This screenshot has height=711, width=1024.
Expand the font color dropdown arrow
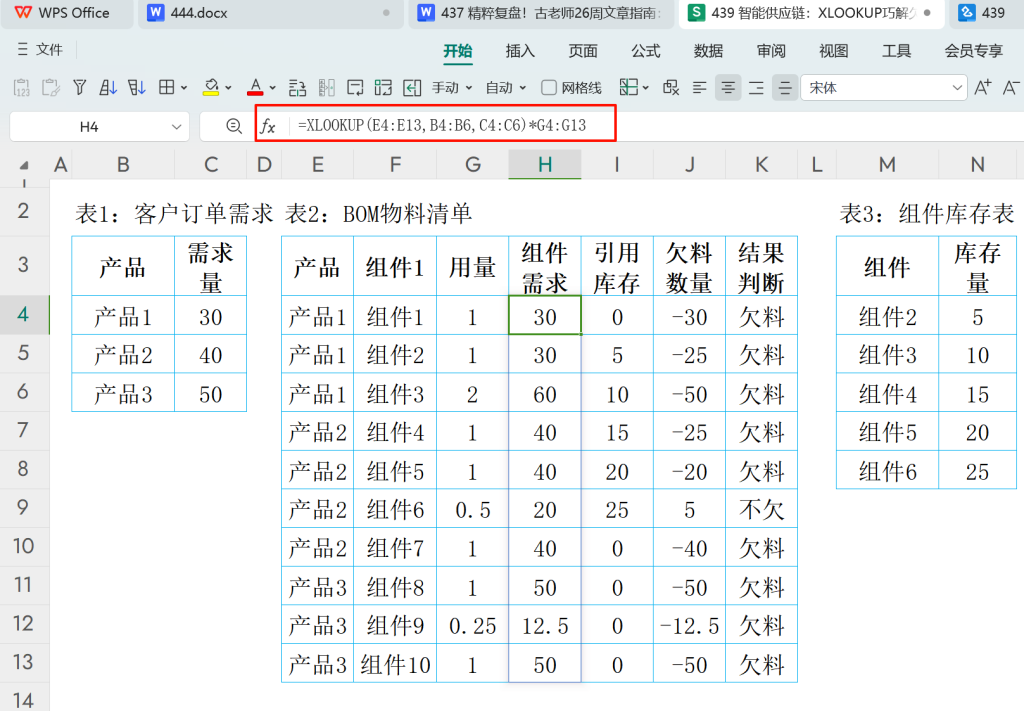click(272, 87)
